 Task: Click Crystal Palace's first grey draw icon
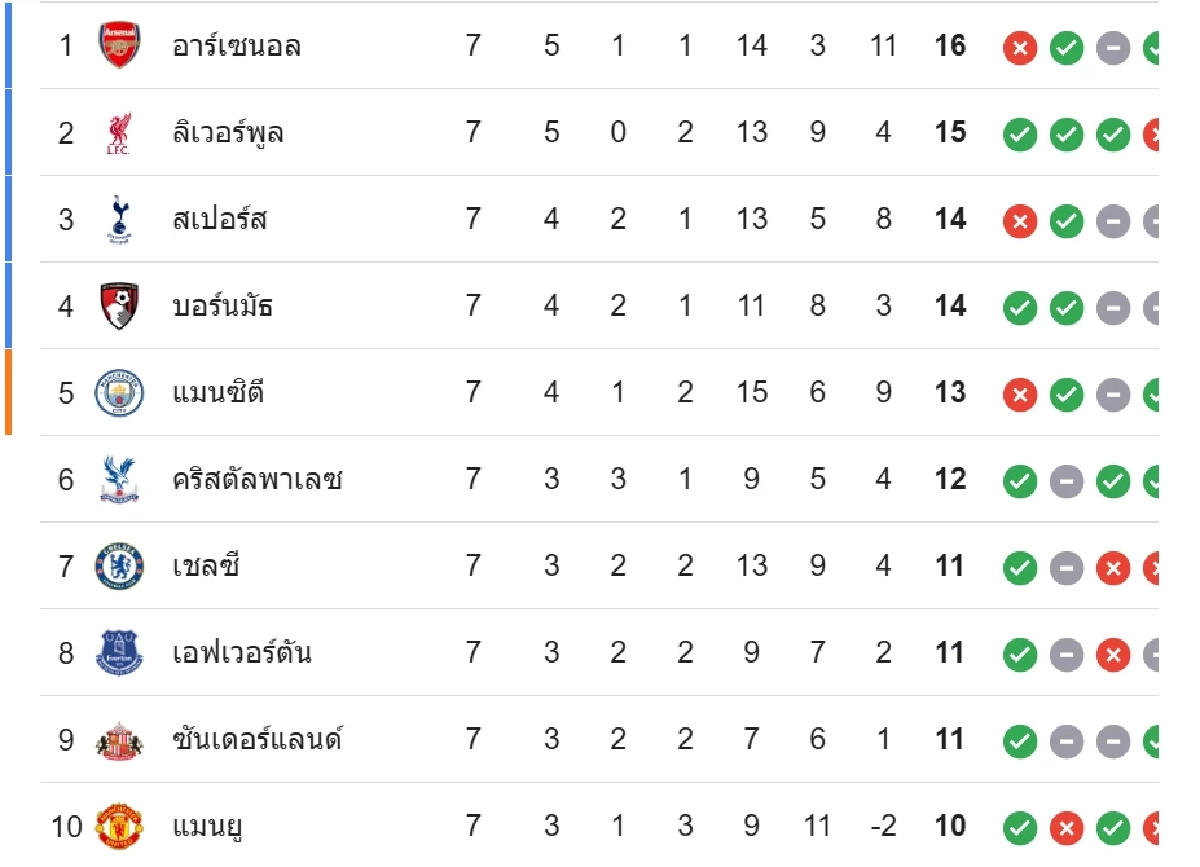tap(1066, 480)
